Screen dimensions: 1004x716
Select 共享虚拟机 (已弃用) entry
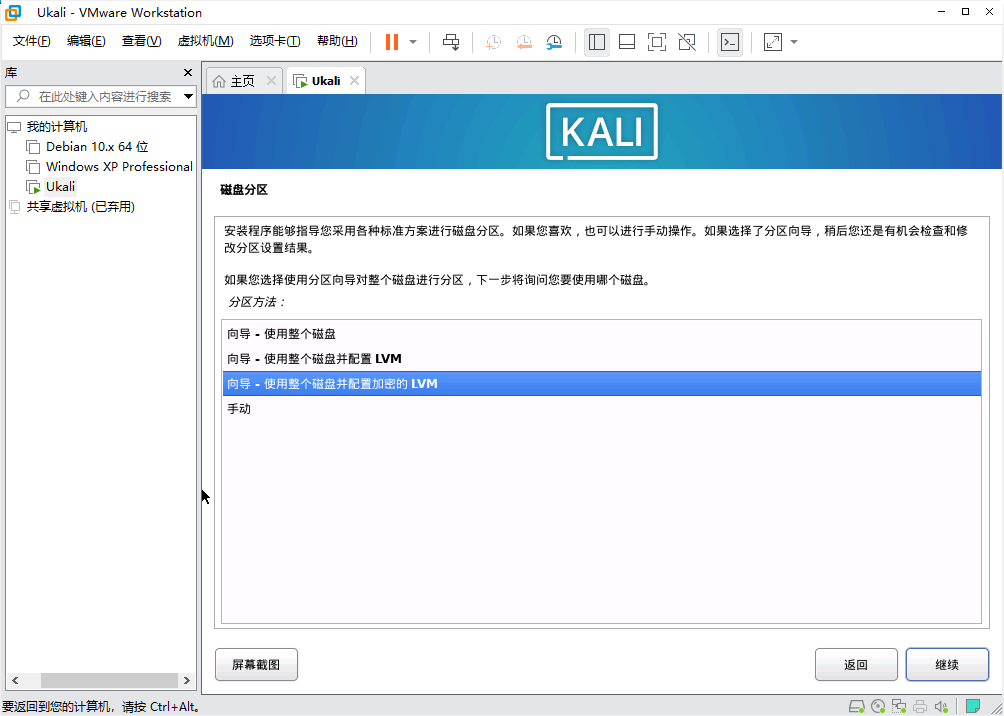(81, 206)
